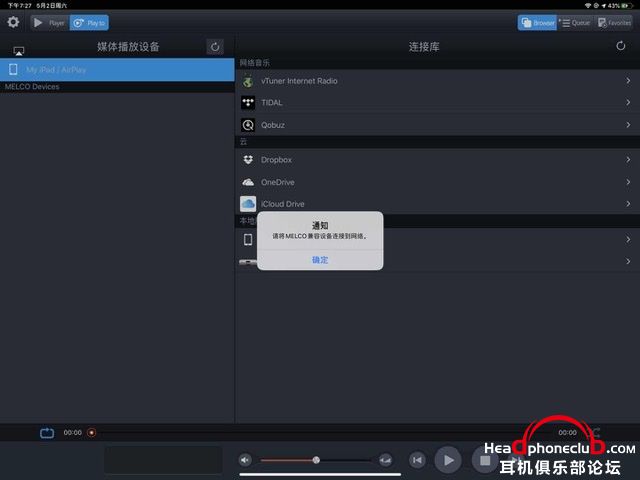
Task: Open OneDrive cloud storage
Action: (438, 182)
